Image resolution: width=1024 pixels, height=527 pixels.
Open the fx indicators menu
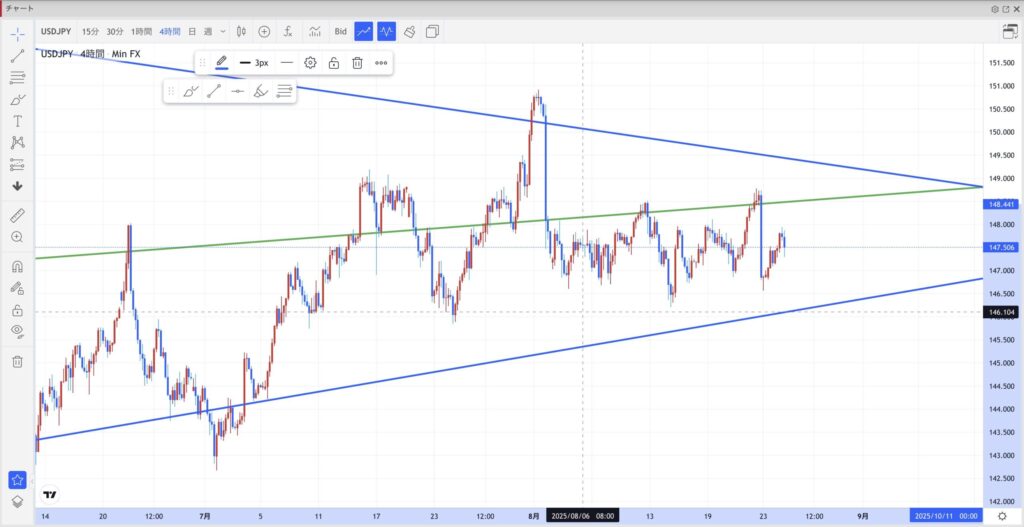point(288,31)
